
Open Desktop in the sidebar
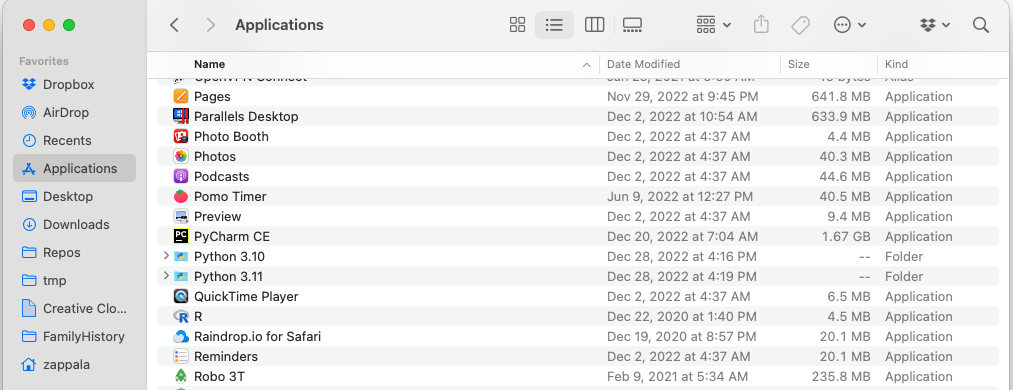pos(68,196)
